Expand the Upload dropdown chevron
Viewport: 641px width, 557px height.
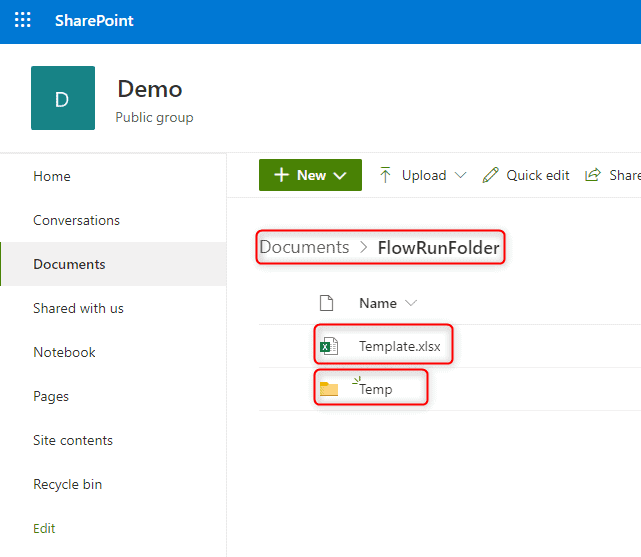[x=460, y=175]
